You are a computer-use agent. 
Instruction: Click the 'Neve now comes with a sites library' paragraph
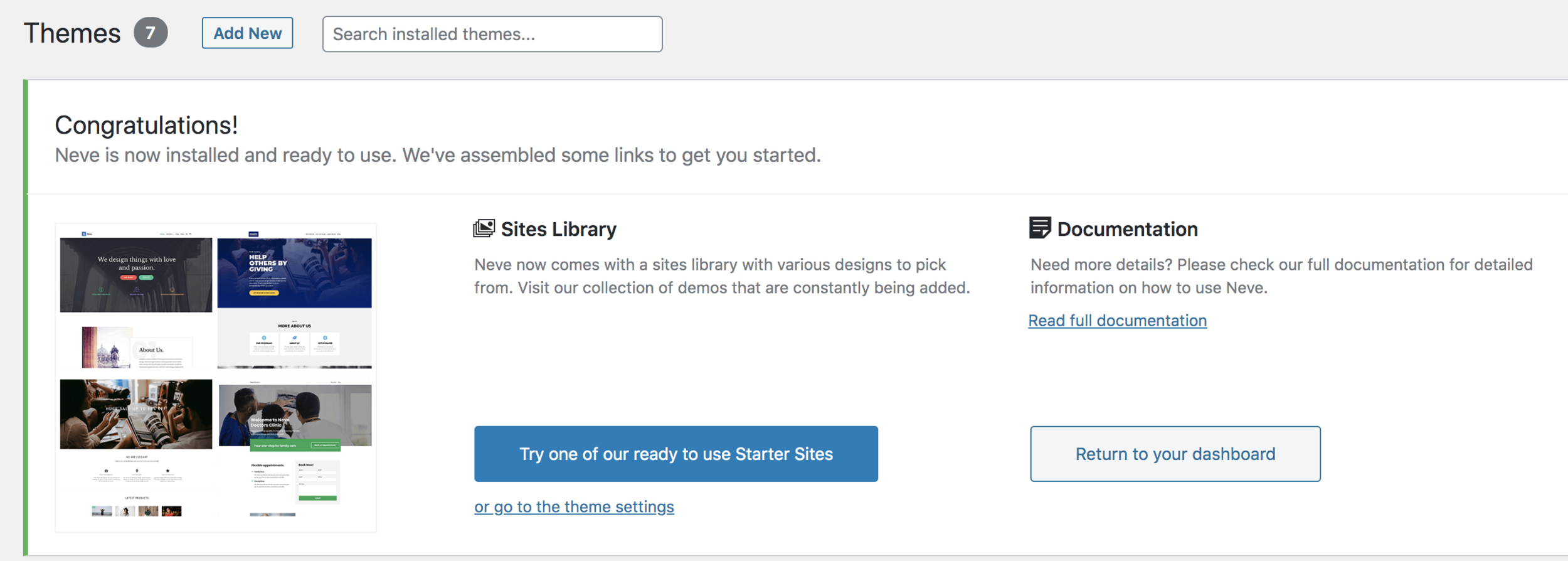[722, 276]
